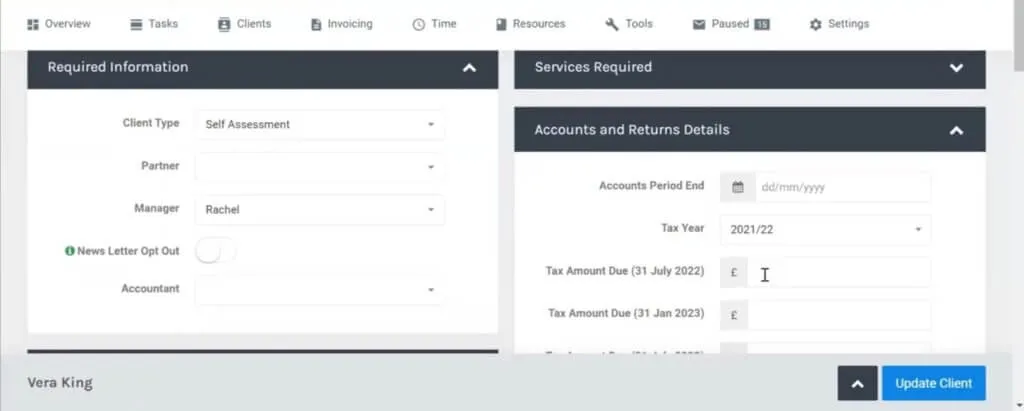
Task: Click the Tools wrench icon
Action: pyautogui.click(x=612, y=25)
